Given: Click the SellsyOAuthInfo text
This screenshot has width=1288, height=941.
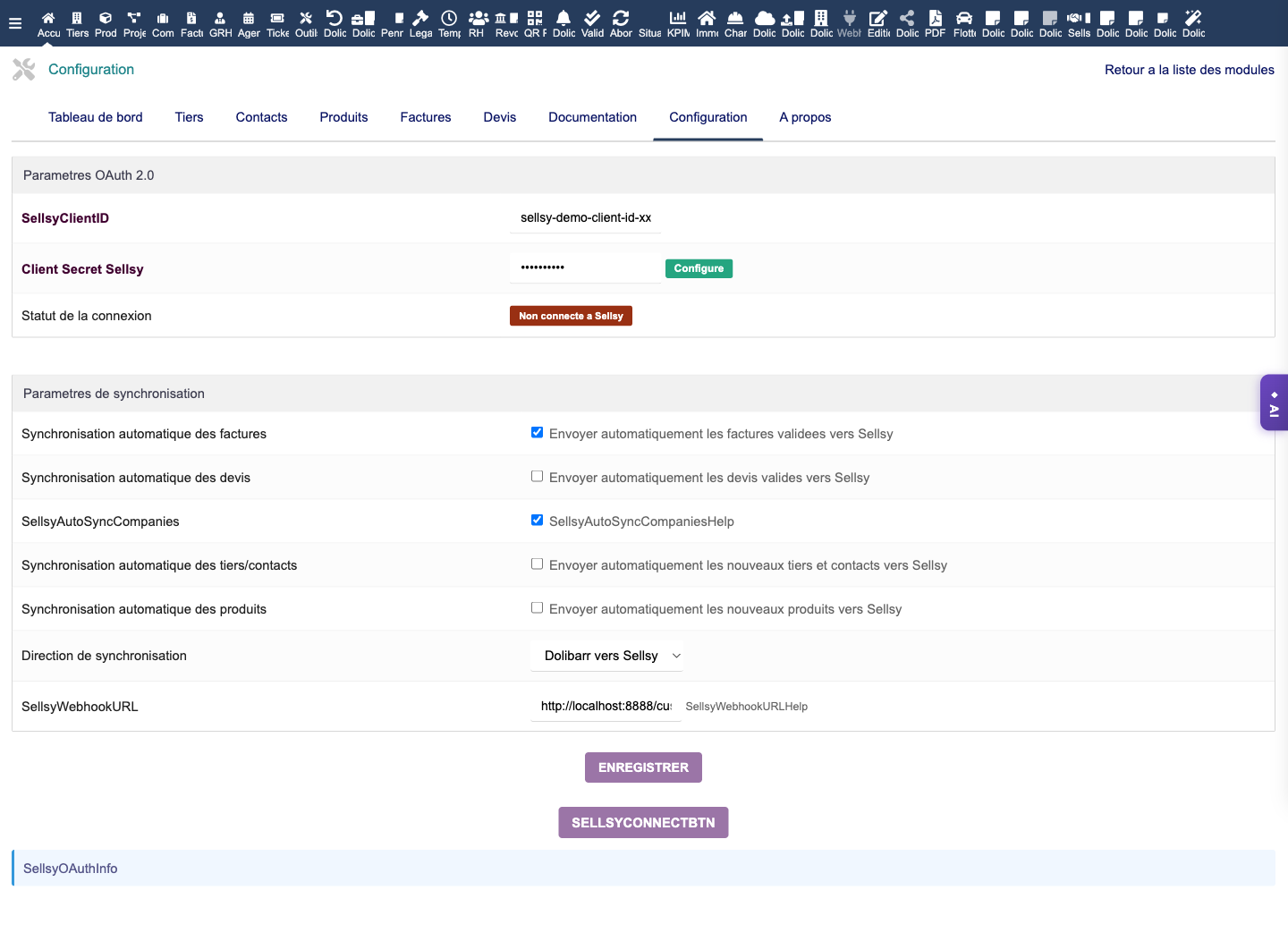Looking at the screenshot, I should pyautogui.click(x=71, y=869).
